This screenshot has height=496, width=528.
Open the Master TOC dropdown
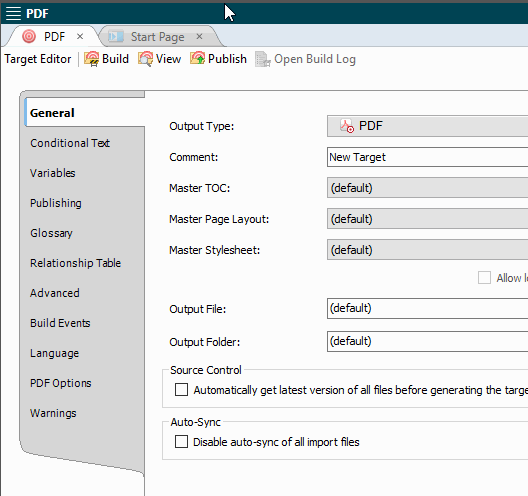(427, 188)
